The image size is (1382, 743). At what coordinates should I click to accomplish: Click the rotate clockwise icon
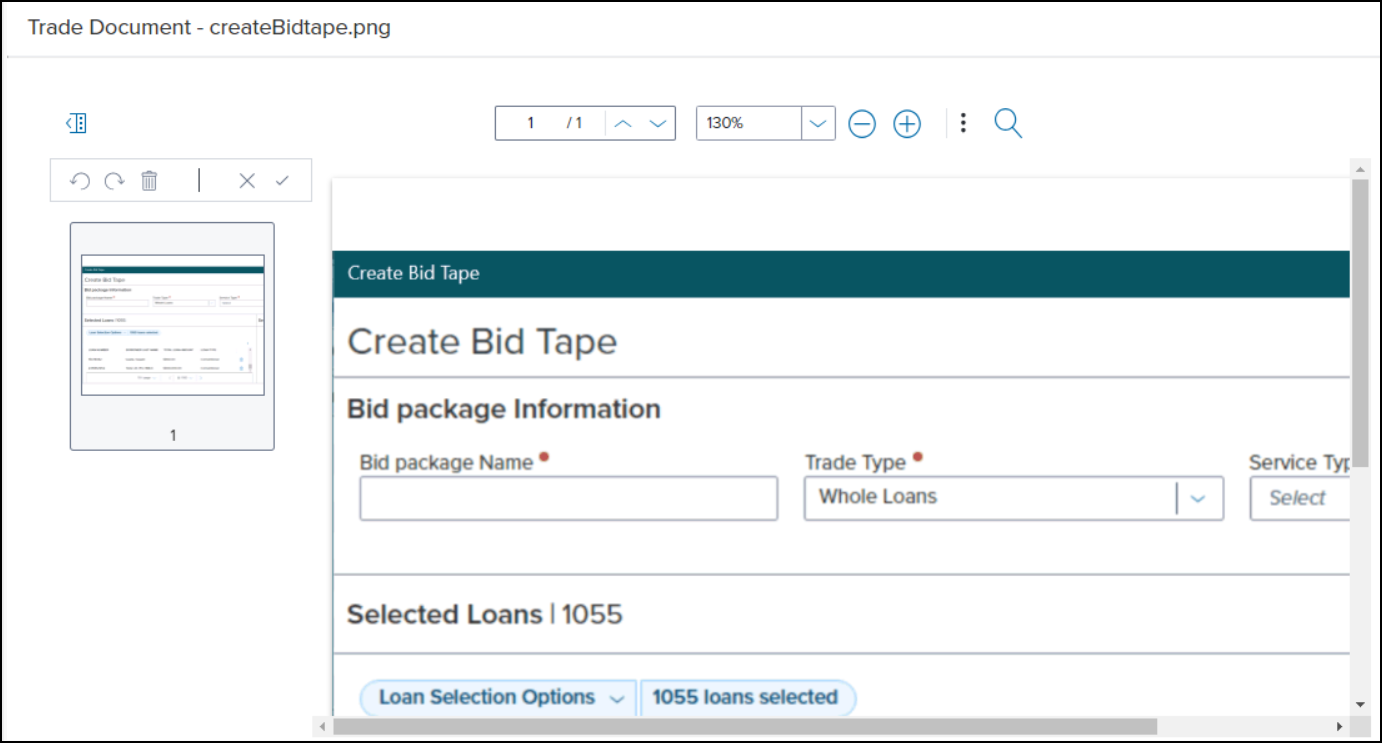pyautogui.click(x=115, y=181)
